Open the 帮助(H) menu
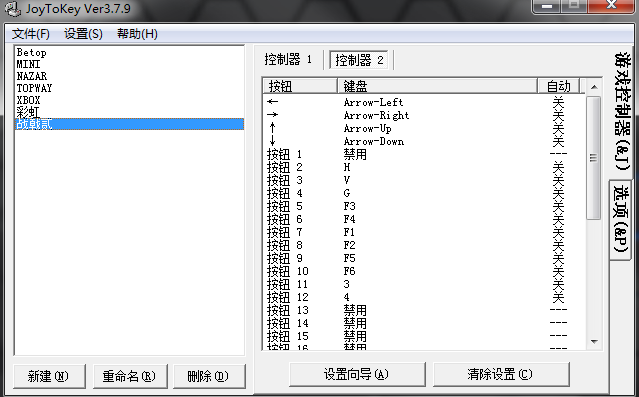 coord(137,34)
